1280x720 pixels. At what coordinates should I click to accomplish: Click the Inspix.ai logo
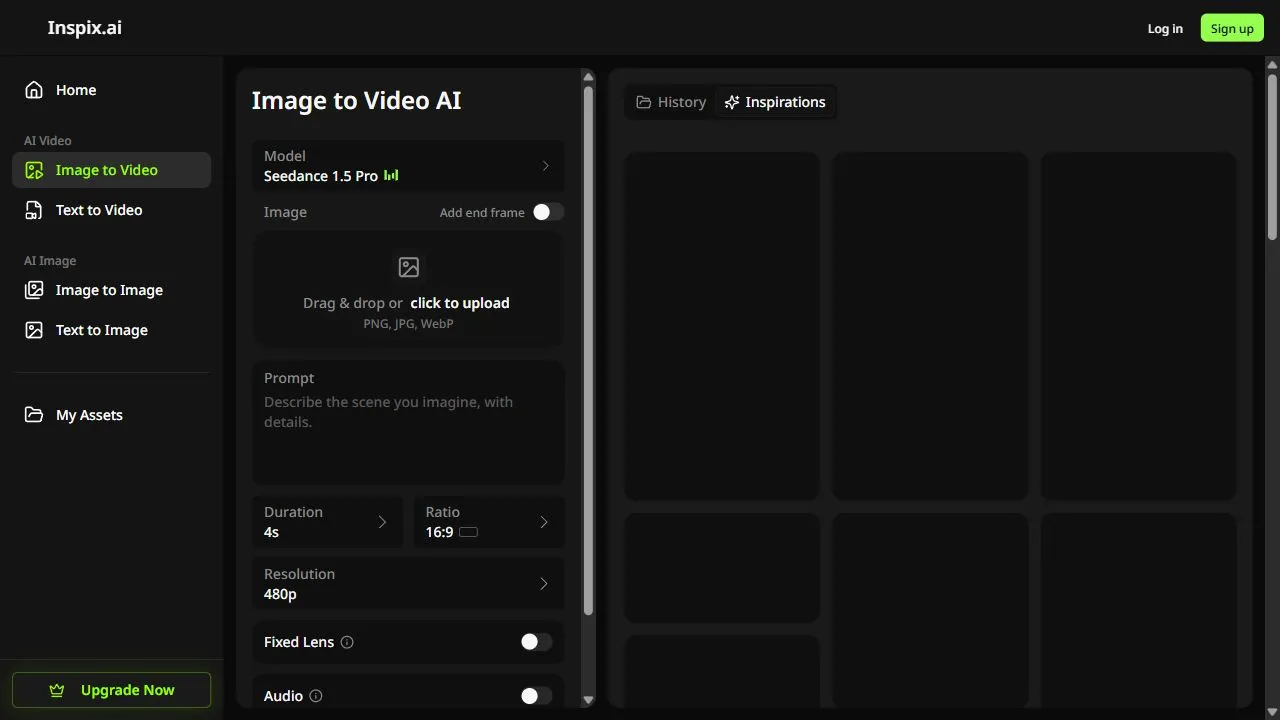(x=85, y=28)
